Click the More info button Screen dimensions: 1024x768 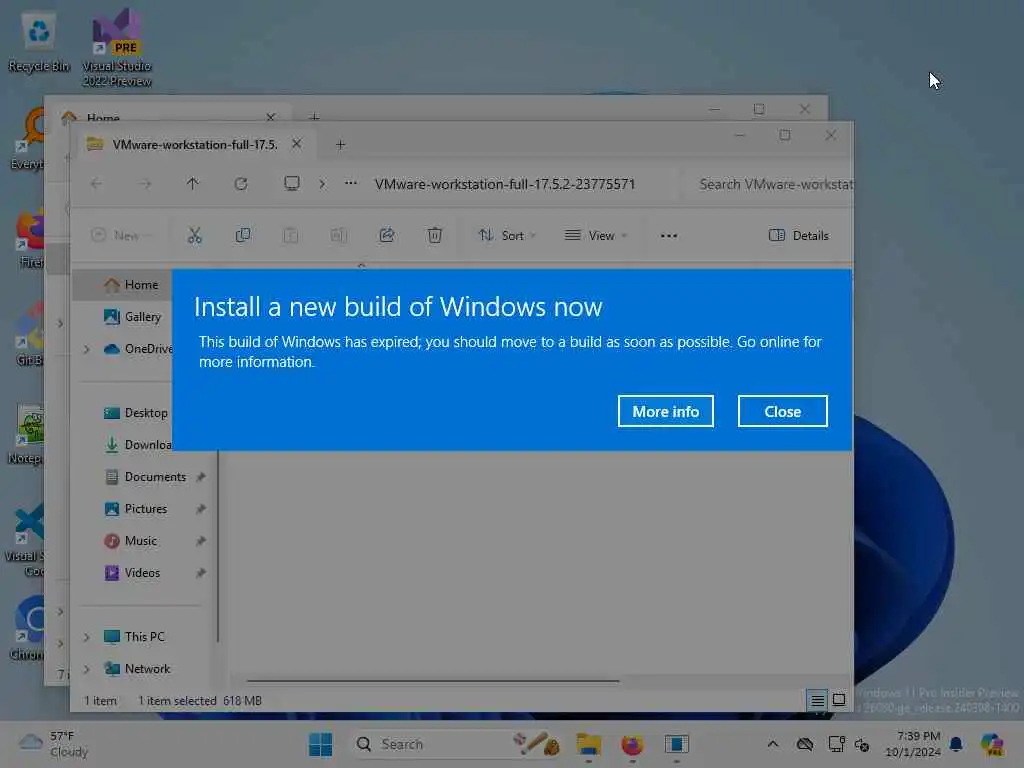[x=665, y=411]
